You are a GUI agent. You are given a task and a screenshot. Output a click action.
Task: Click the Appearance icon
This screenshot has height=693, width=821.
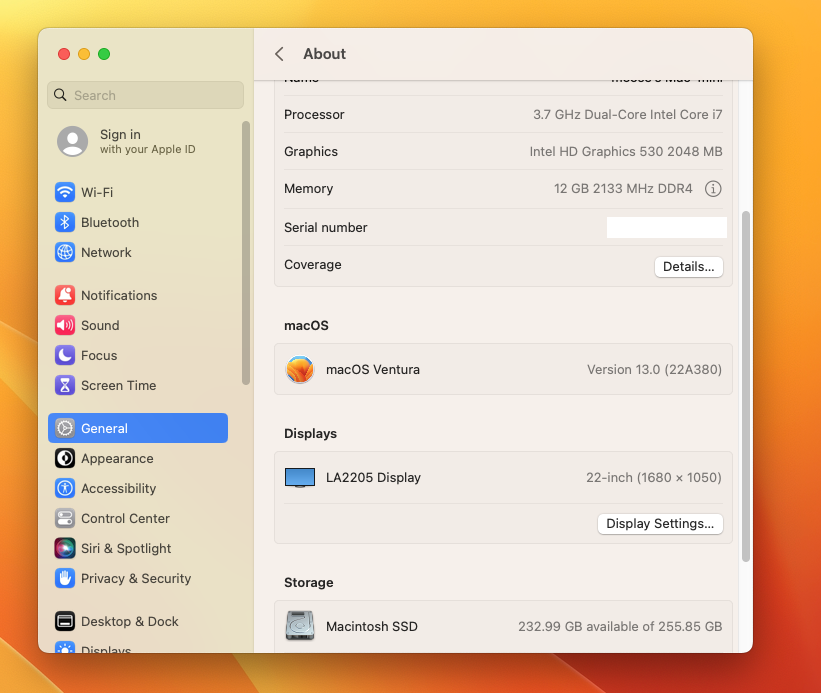(65, 459)
